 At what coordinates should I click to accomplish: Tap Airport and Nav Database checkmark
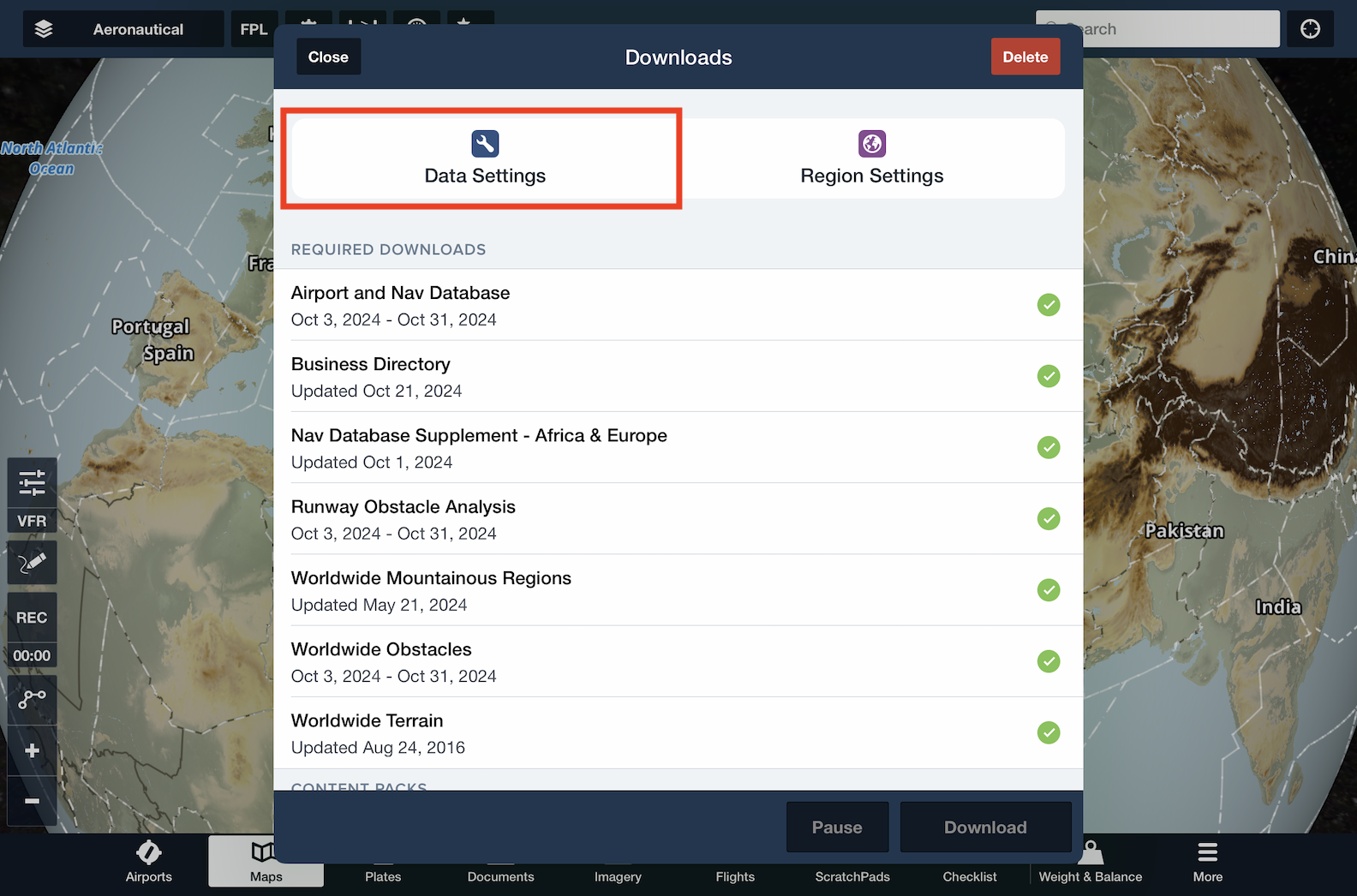[1049, 305]
